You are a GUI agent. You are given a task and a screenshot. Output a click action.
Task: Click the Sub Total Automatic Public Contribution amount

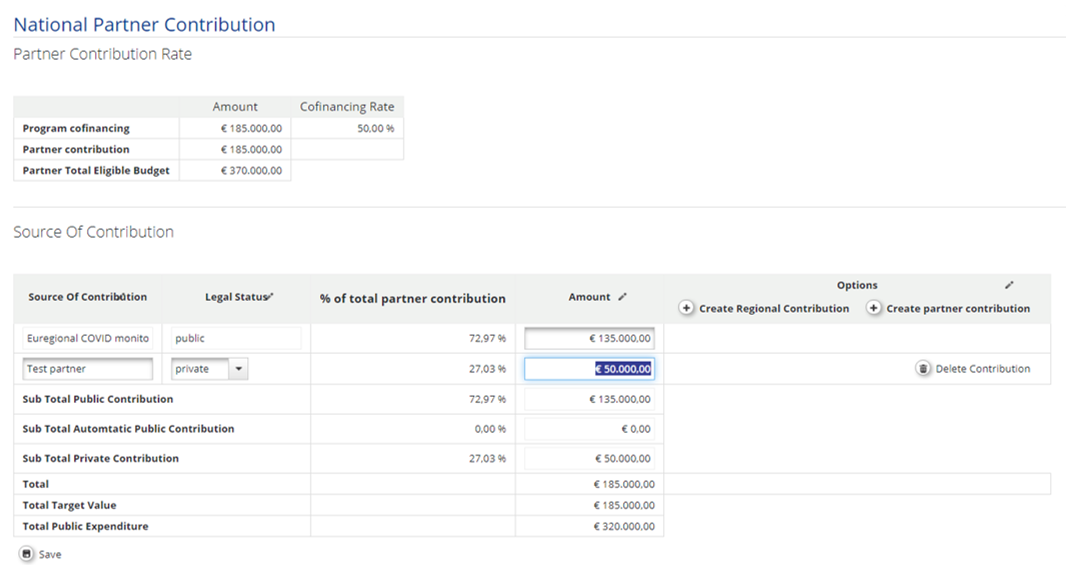(590, 429)
